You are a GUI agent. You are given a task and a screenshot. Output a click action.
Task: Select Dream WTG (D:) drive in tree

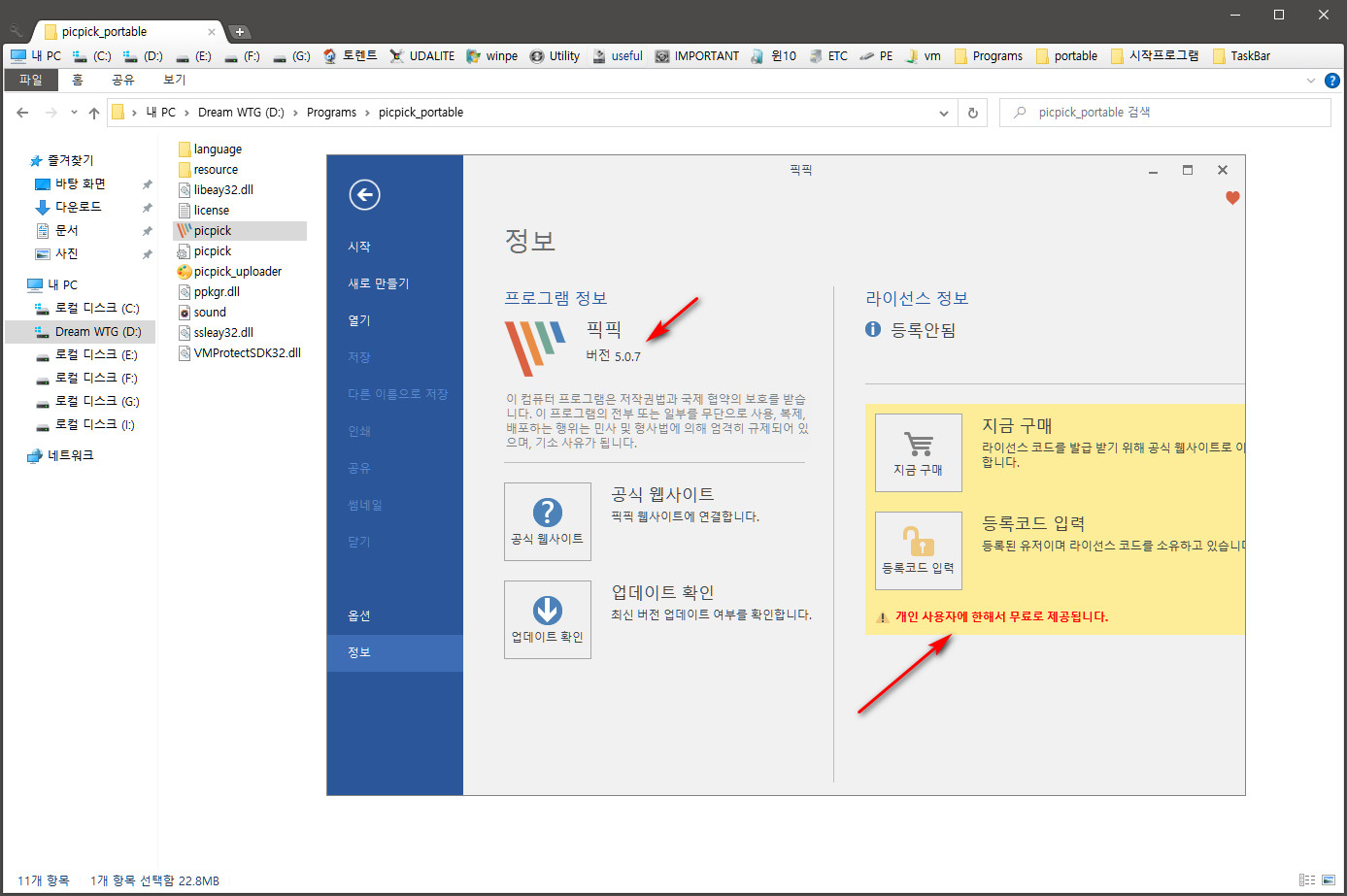[82, 332]
